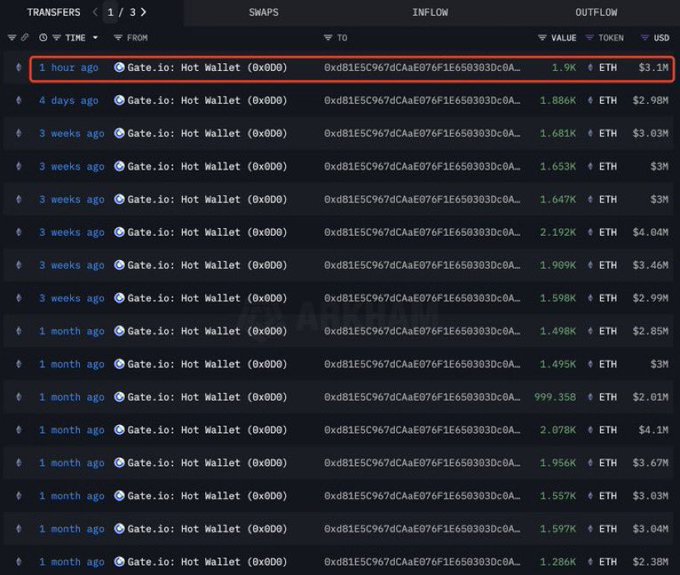The height and width of the screenshot is (575, 680).
Task: Open recipient address on the 1.286K row
Action: (x=422, y=562)
